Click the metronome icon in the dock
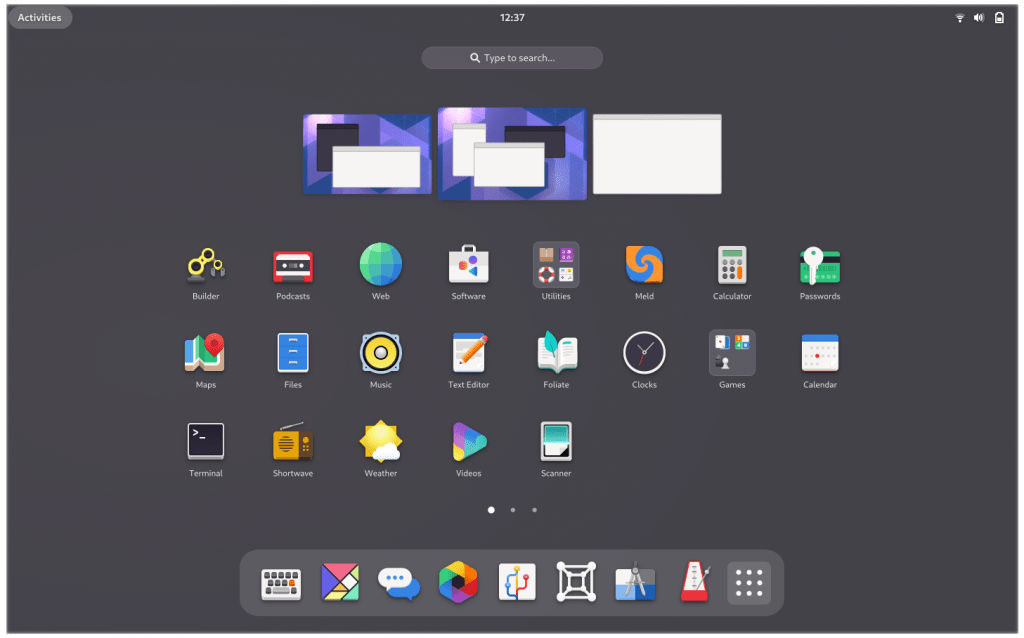This screenshot has width=1024, height=638. click(694, 582)
